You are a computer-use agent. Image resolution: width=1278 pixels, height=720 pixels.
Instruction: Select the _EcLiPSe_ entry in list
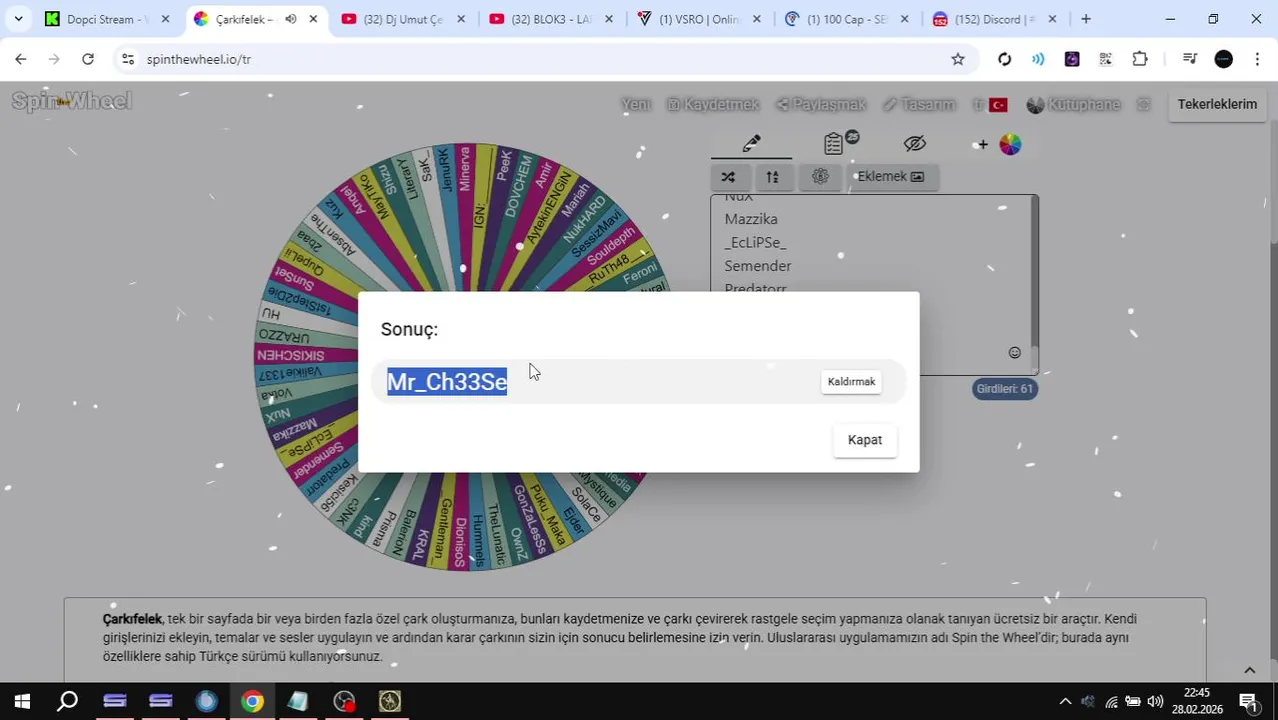(x=755, y=243)
